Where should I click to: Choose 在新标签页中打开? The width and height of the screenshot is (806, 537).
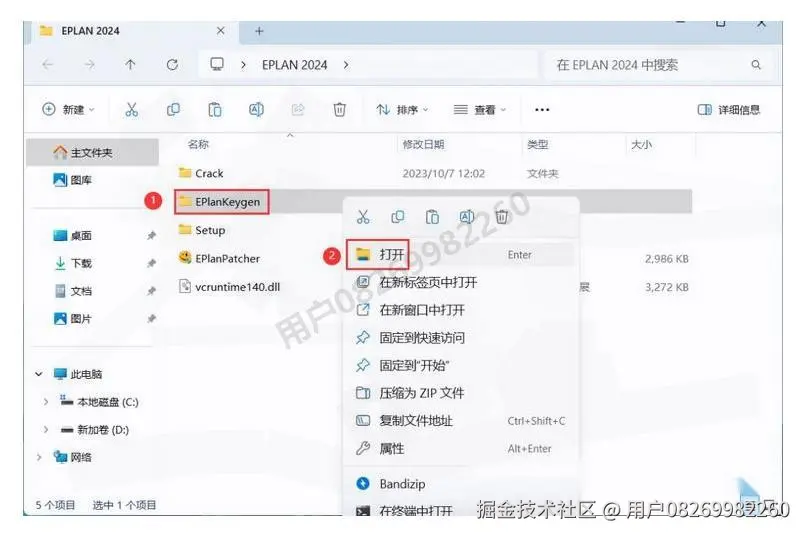tap(460, 282)
